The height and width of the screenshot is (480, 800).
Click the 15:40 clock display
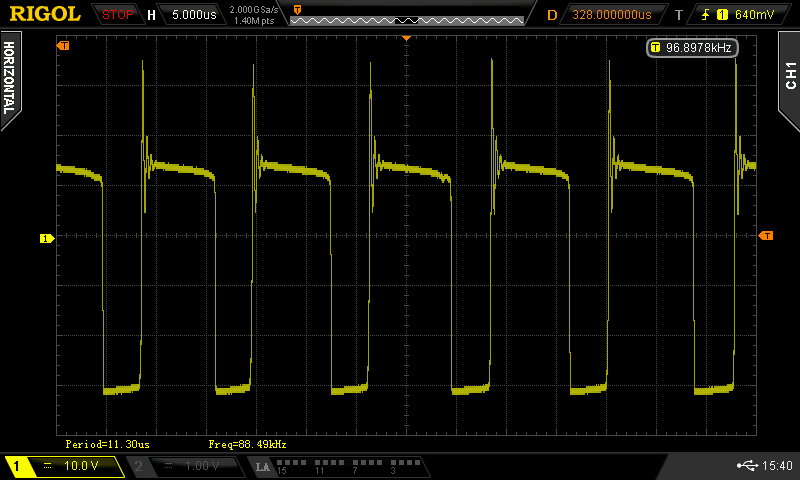point(777,466)
